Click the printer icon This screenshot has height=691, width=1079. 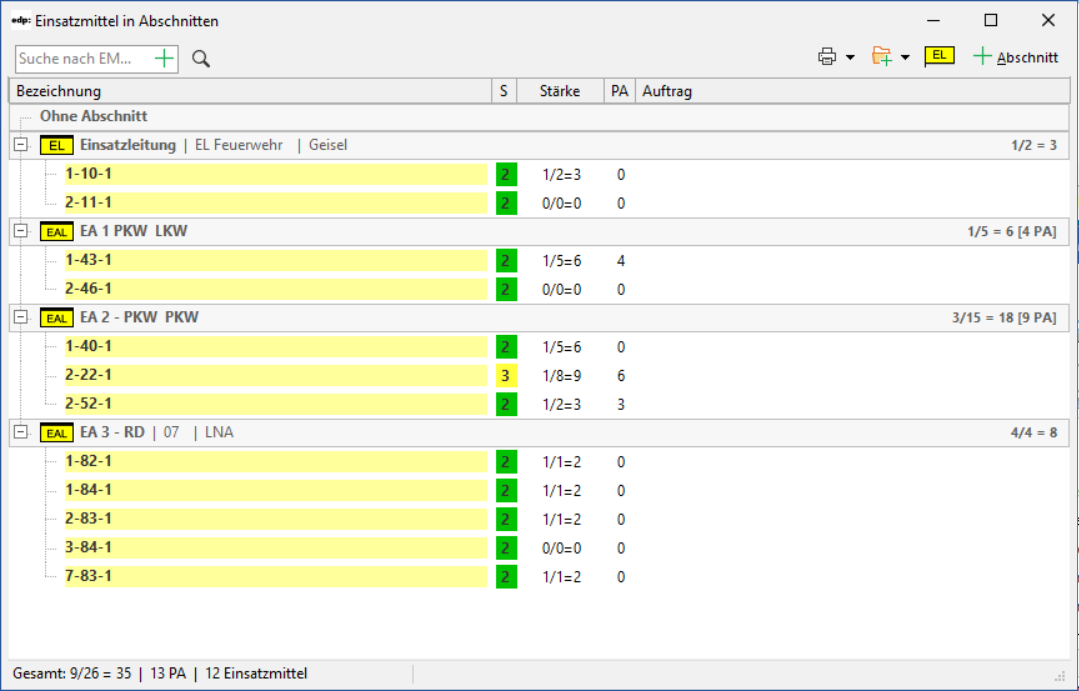coord(827,57)
